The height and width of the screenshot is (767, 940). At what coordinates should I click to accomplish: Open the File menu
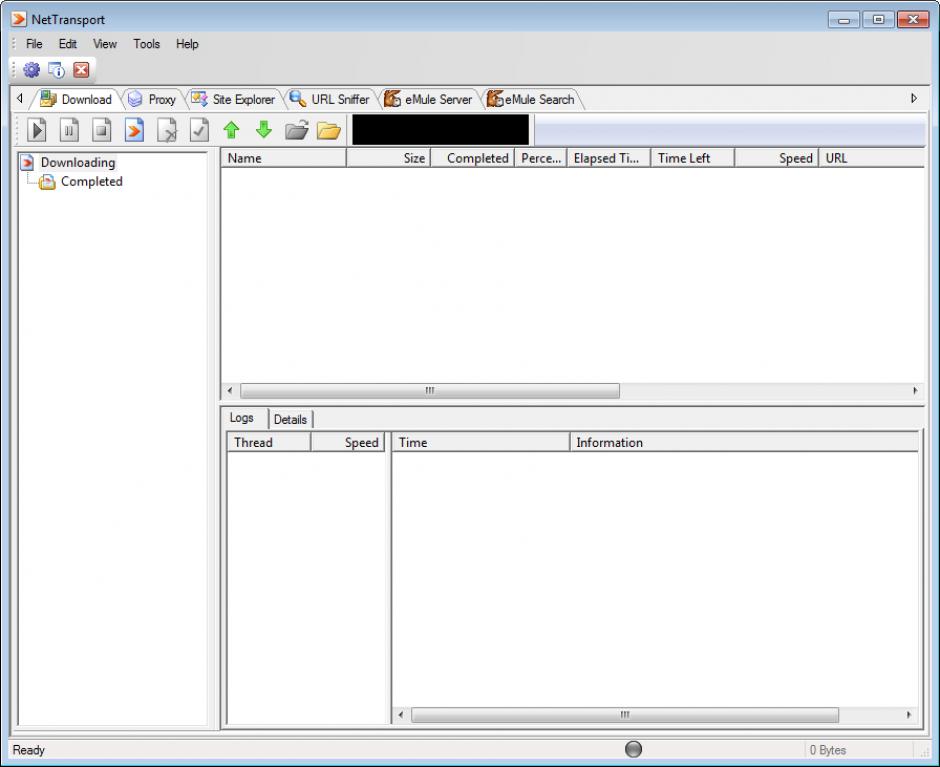coord(34,44)
